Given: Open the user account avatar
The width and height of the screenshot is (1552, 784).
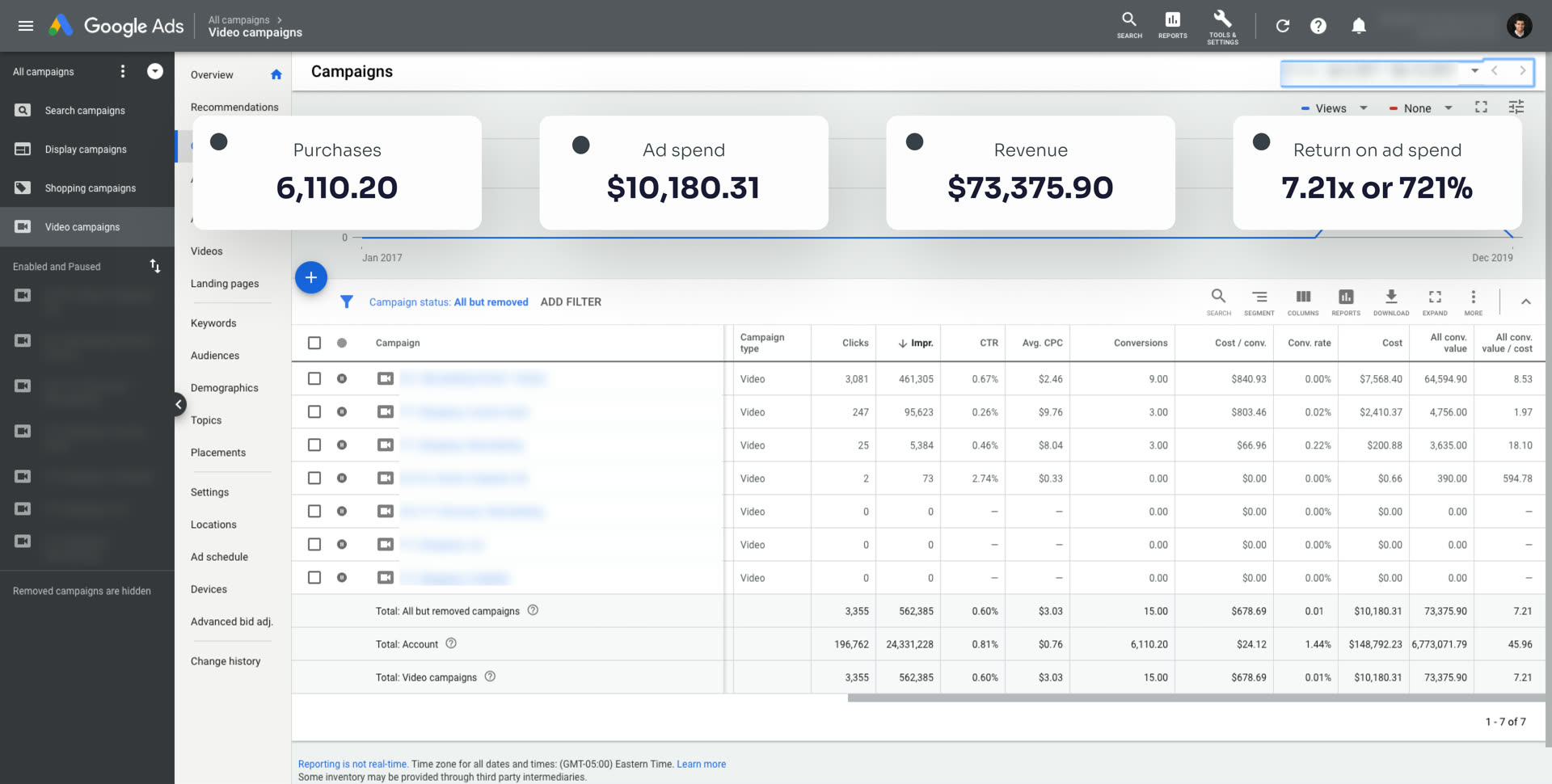Looking at the screenshot, I should [x=1519, y=26].
